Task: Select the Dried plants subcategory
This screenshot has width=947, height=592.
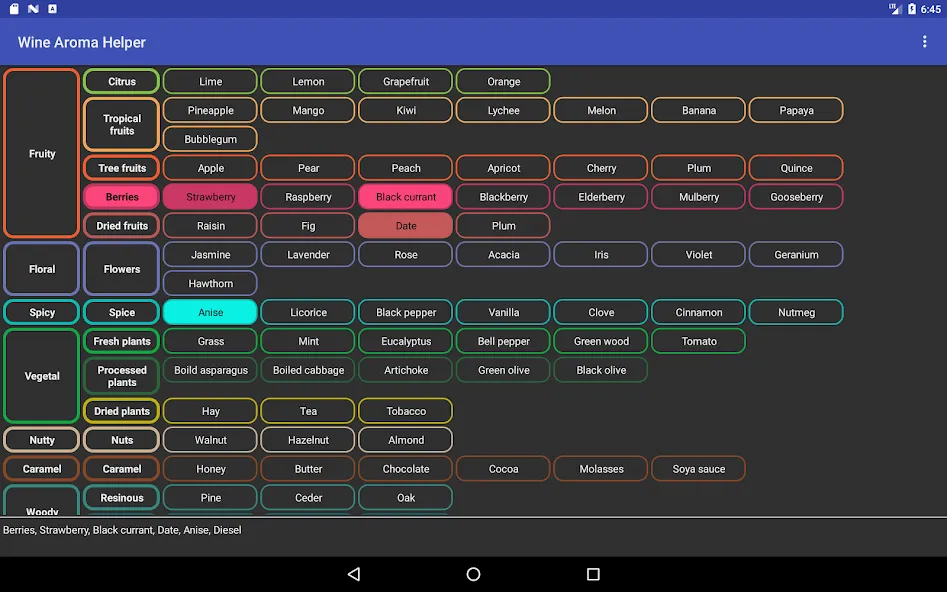Action: tap(121, 411)
